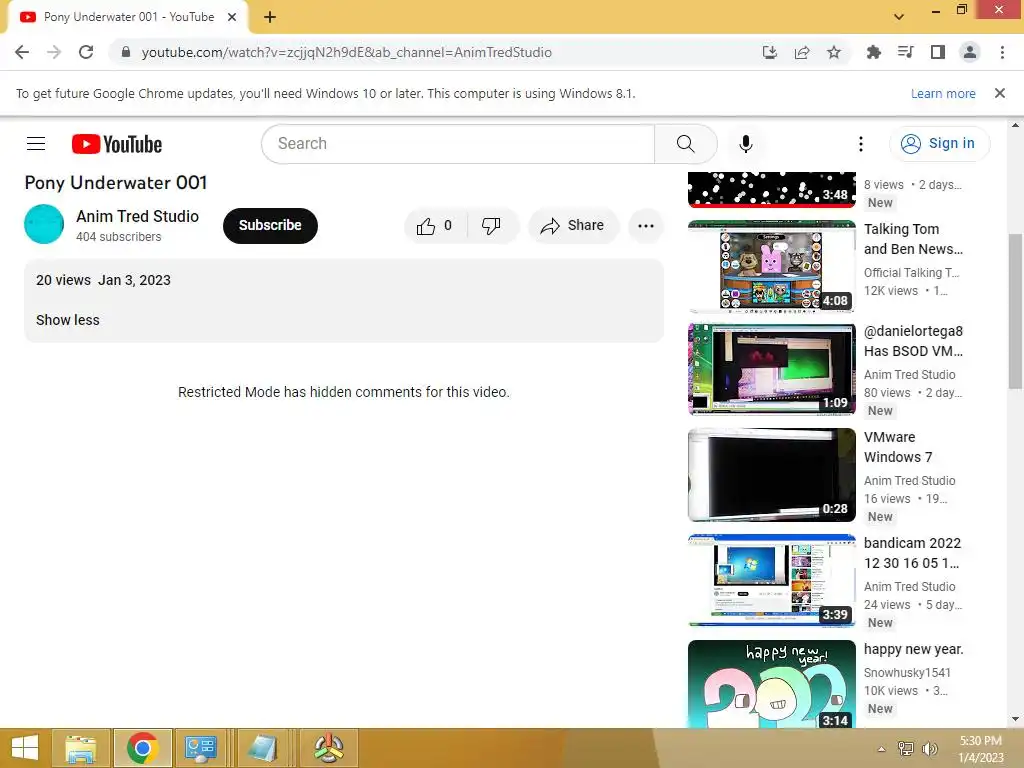This screenshot has width=1024, height=768.
Task: Open the volume speaker tray icon
Action: click(929, 749)
